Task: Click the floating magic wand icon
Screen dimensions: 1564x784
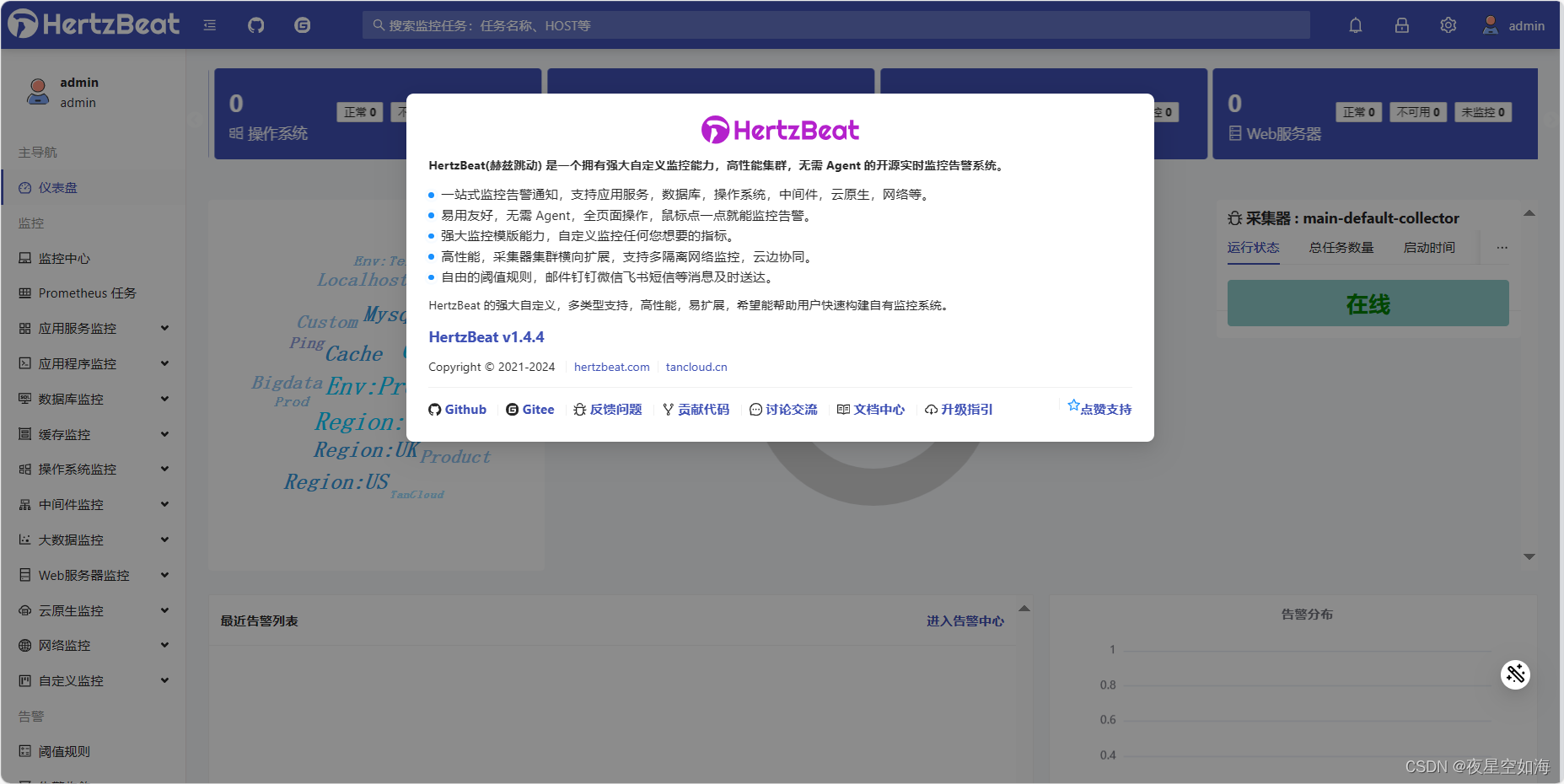Action: 1516,674
